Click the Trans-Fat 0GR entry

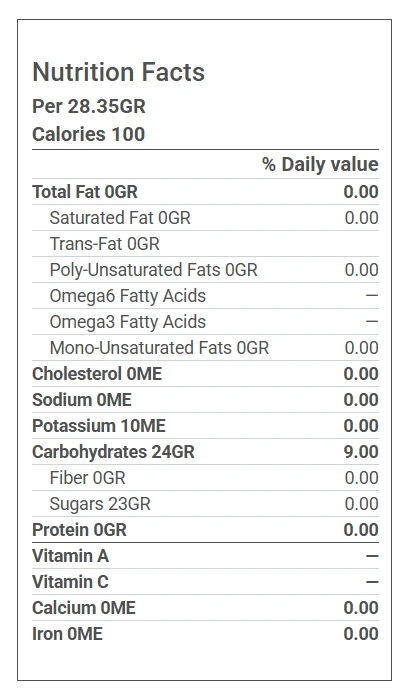click(104, 244)
